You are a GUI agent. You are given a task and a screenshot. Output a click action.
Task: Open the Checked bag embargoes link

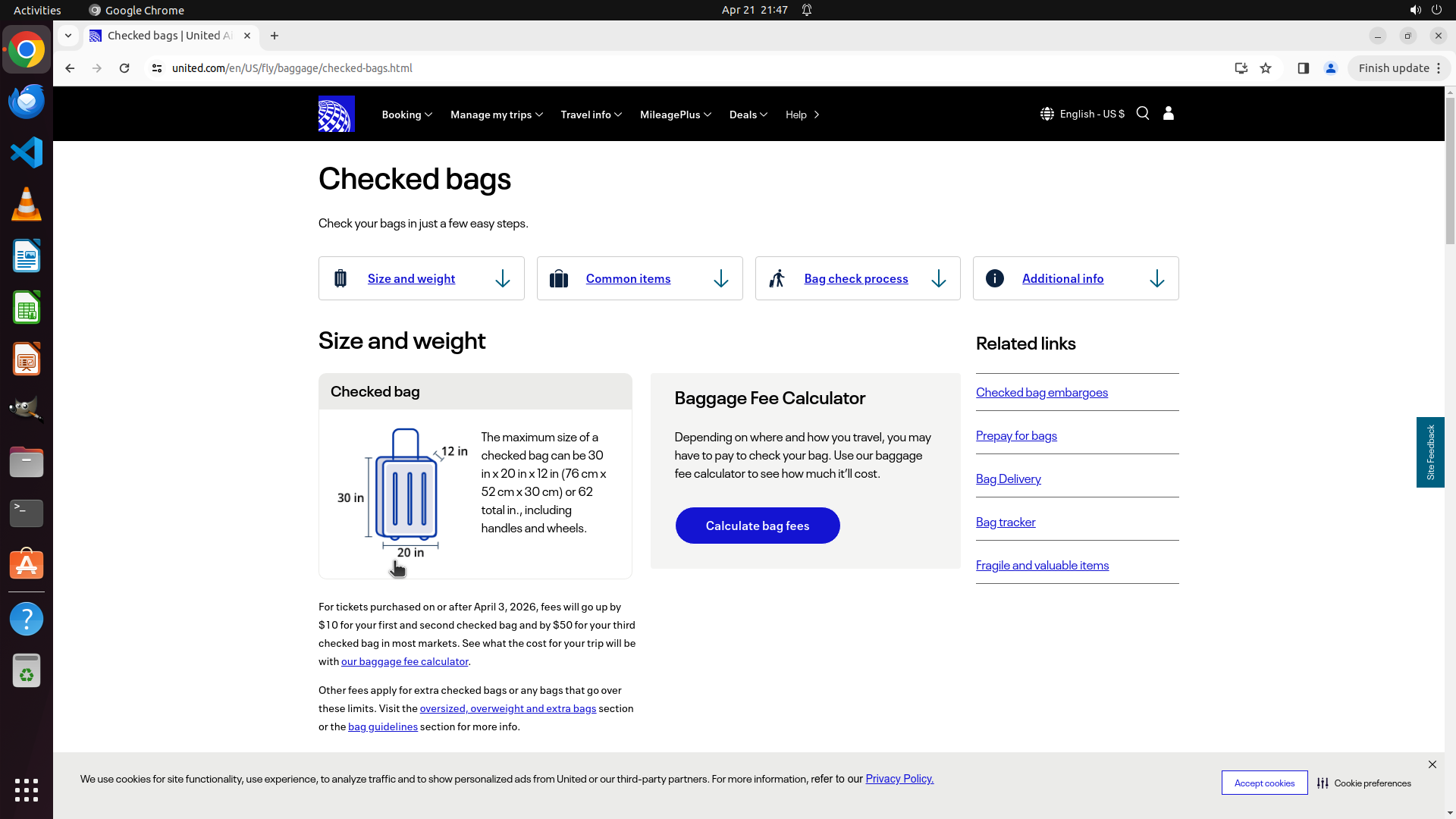[x=1041, y=392]
